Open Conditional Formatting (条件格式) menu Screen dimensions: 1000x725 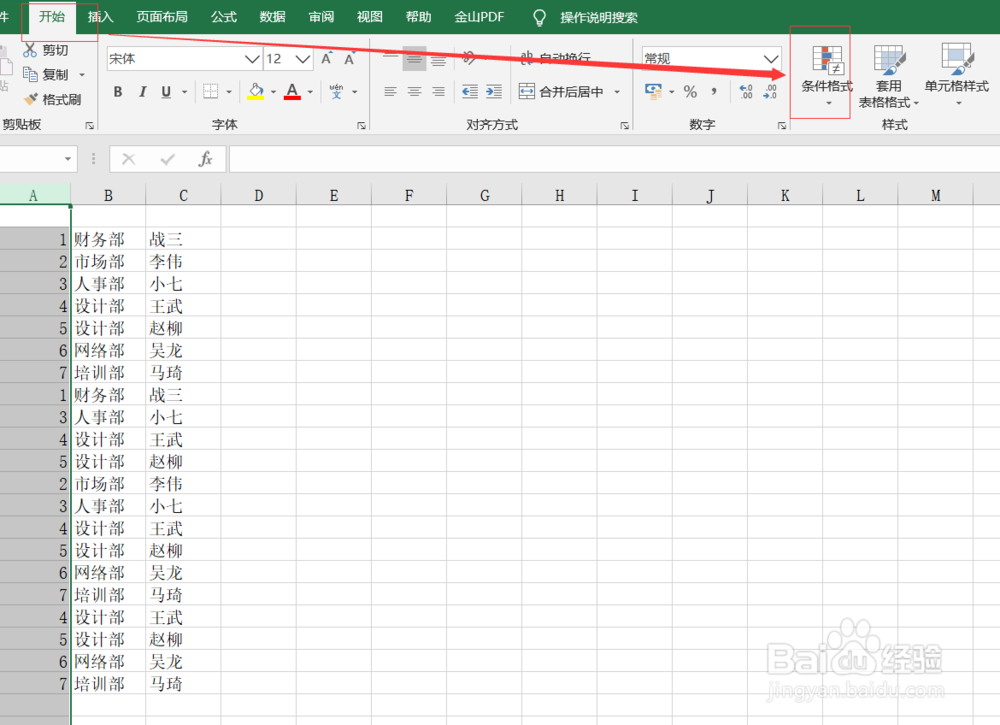coord(827,75)
